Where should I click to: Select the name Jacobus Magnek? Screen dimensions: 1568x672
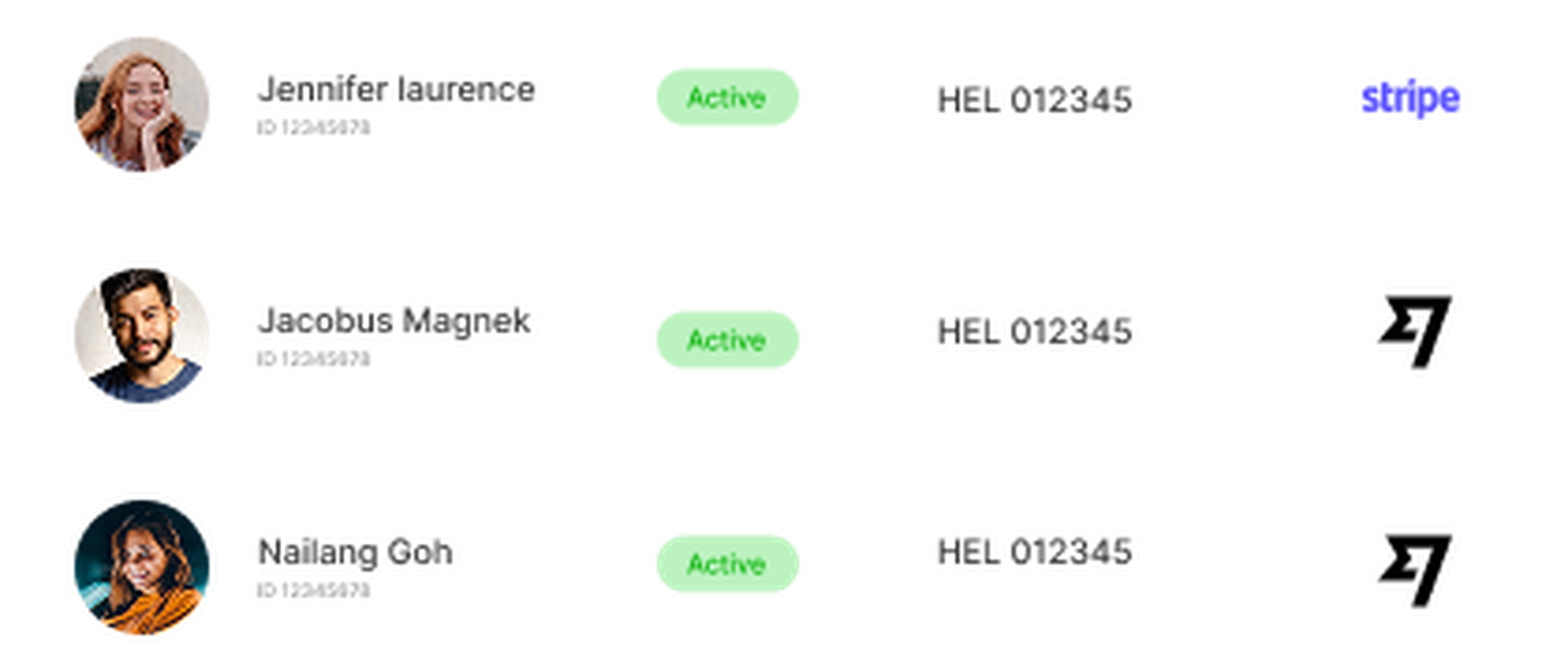point(394,321)
